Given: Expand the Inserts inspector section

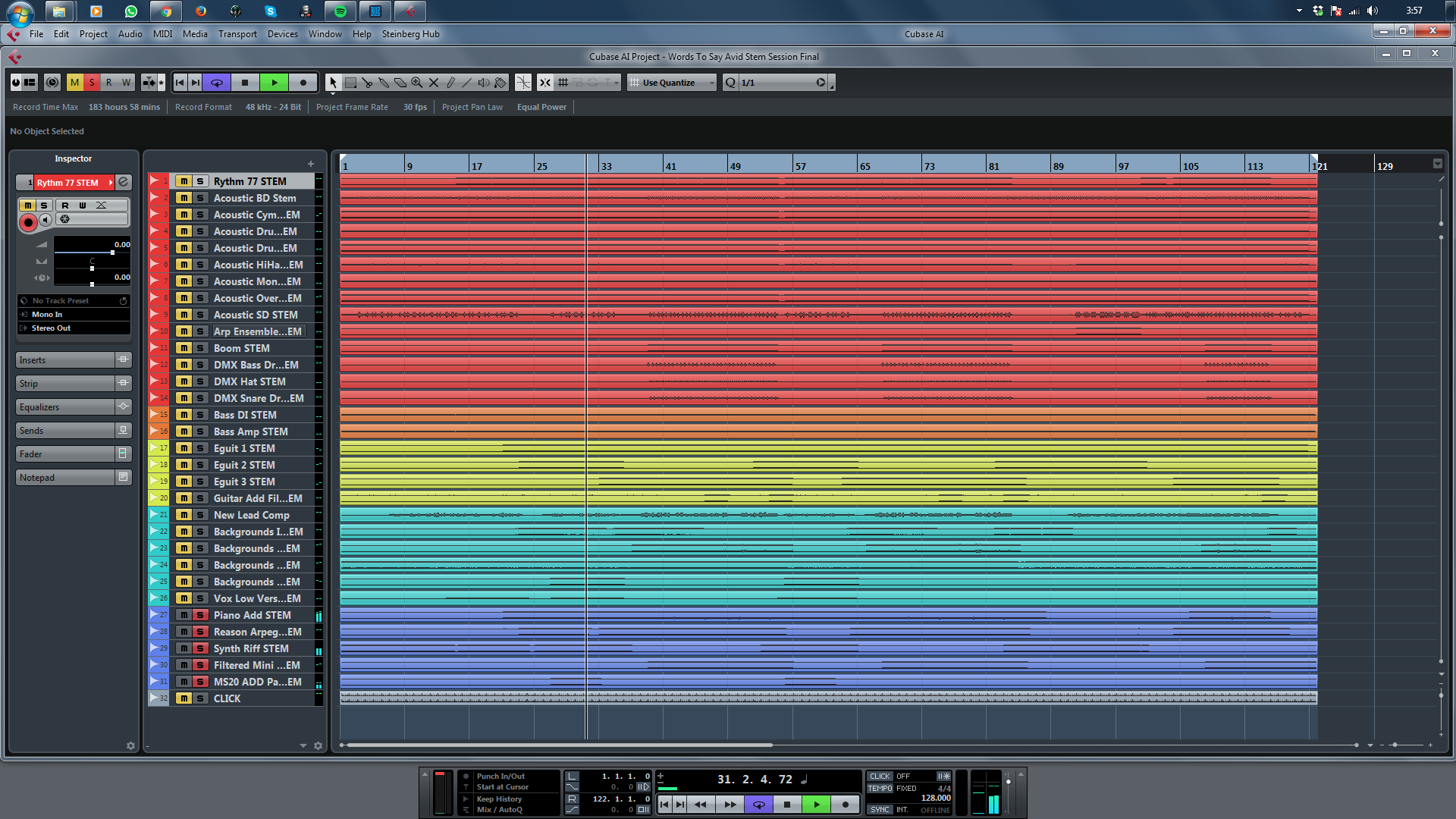Looking at the screenshot, I should [65, 360].
